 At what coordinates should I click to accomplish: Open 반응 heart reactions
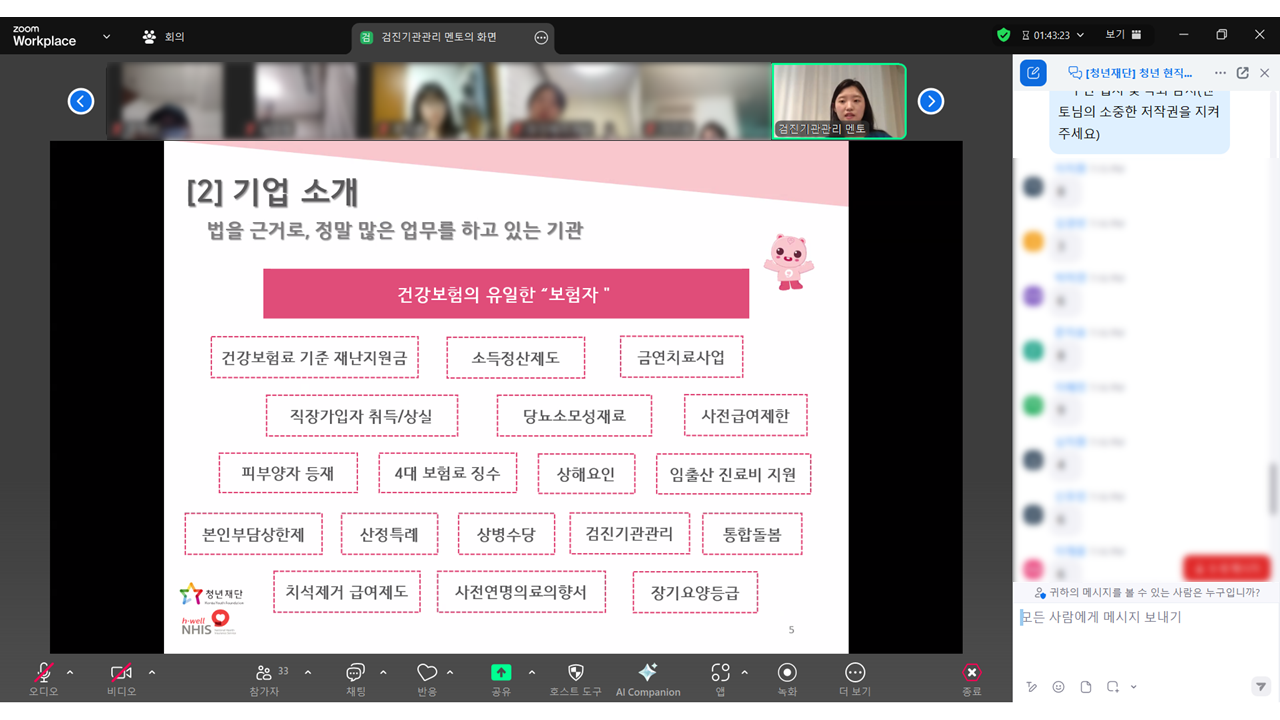(427, 673)
